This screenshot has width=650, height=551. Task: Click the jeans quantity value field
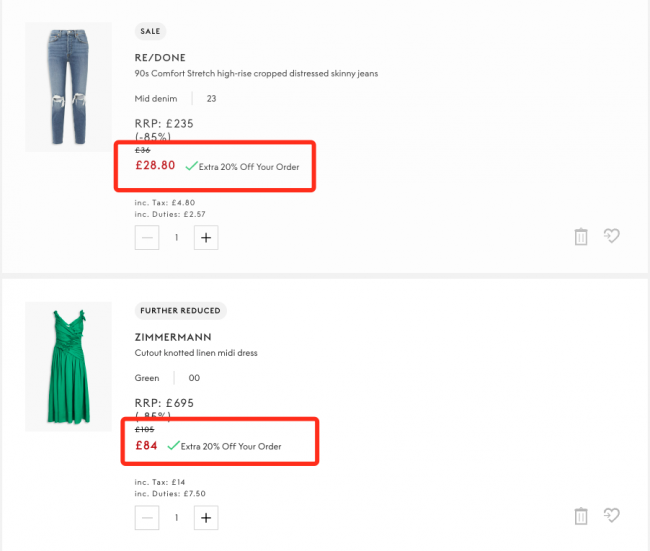177,238
